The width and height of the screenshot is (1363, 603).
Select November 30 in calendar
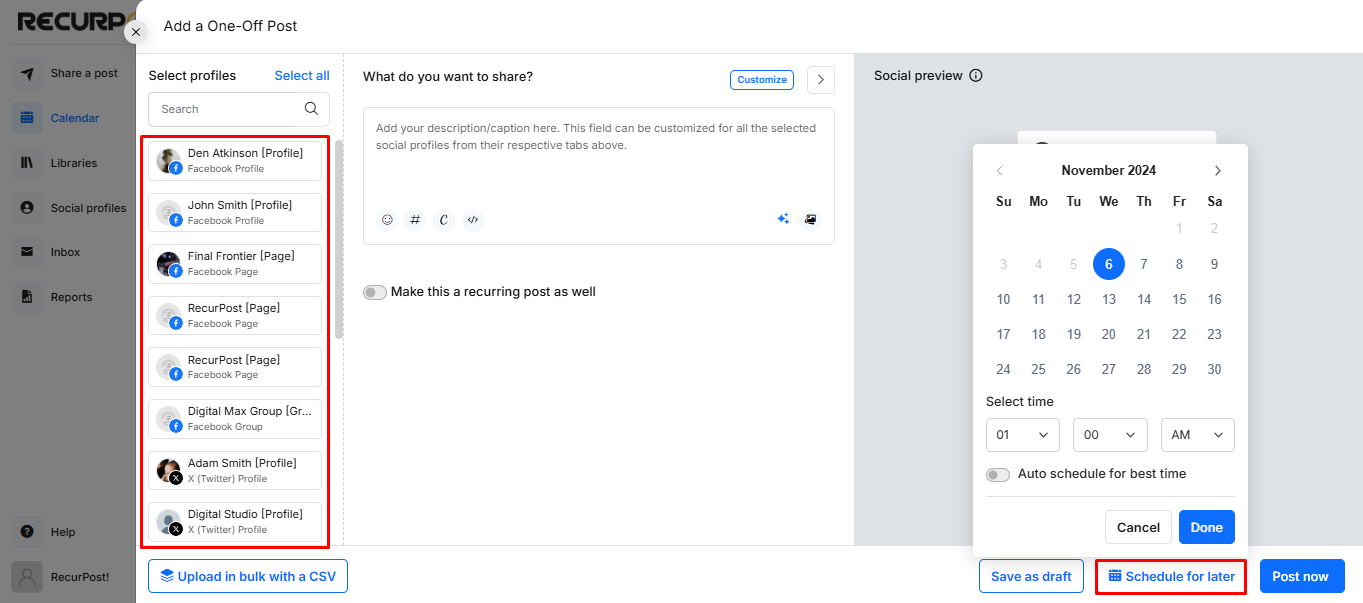(1214, 369)
